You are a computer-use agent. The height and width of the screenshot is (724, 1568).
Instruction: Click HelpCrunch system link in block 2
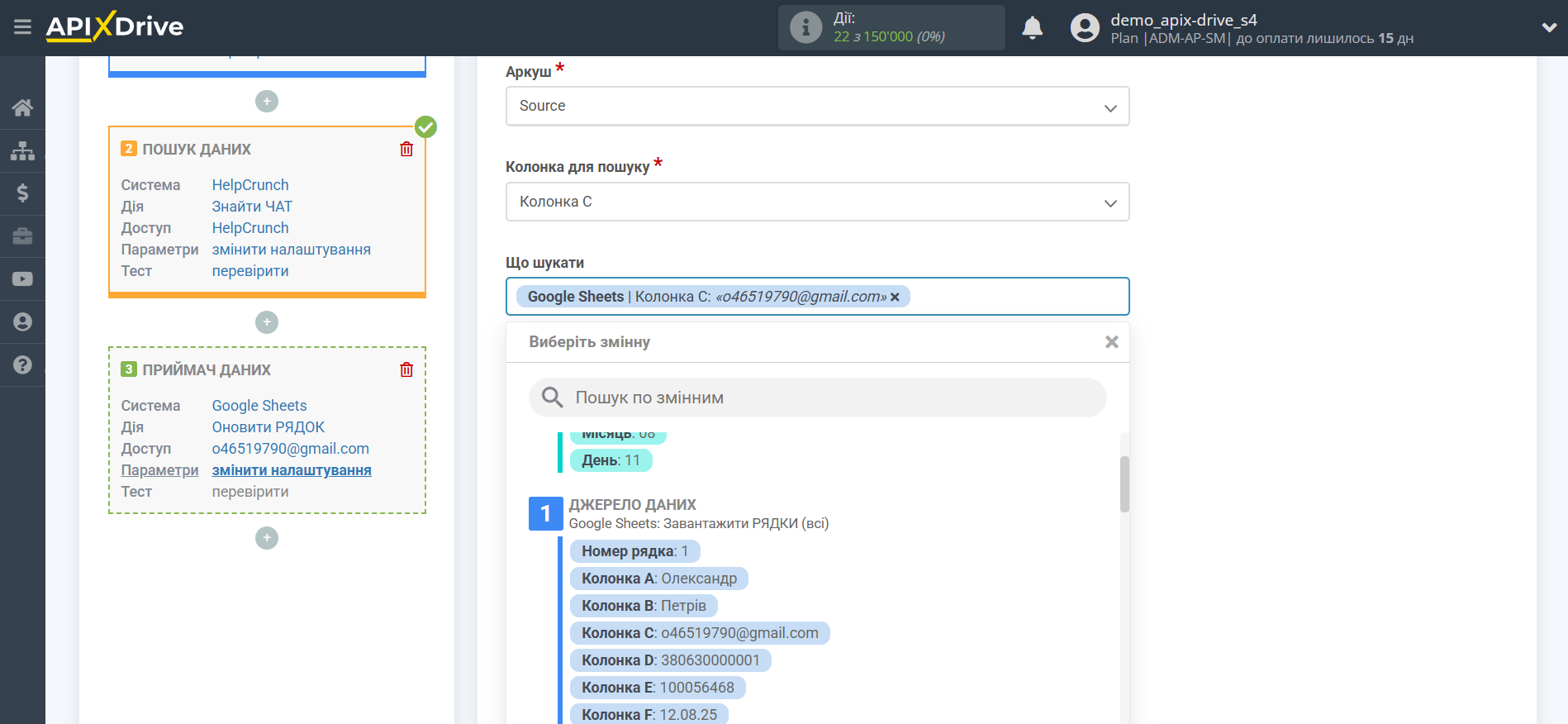coord(250,185)
